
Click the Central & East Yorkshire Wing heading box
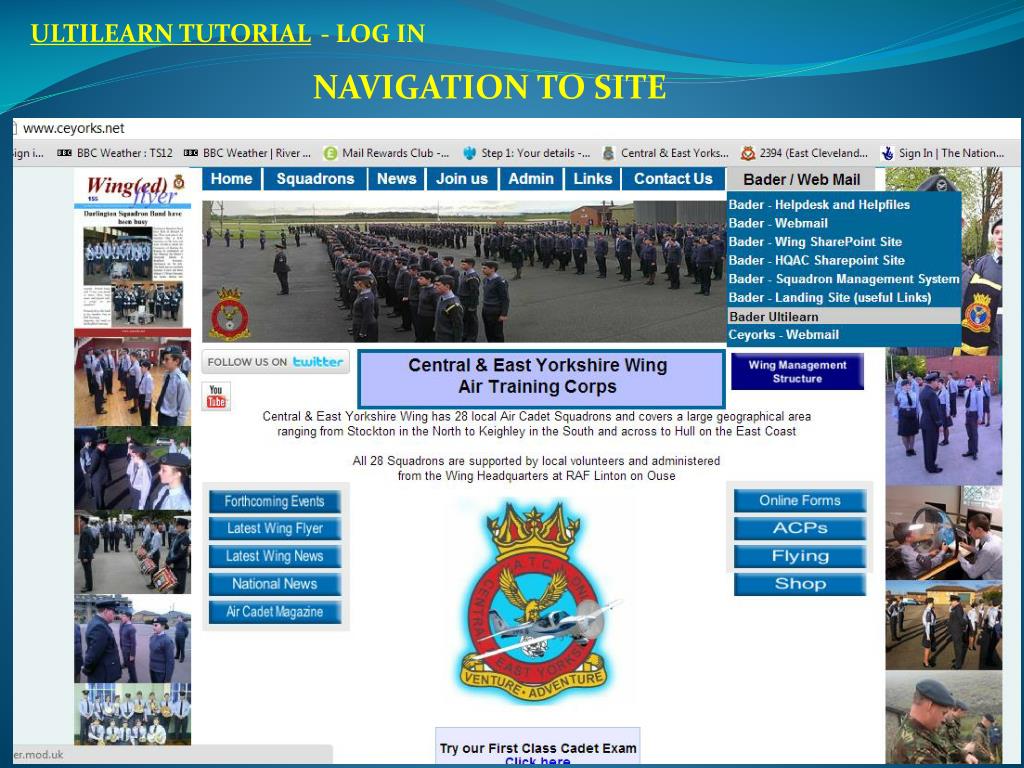(541, 378)
